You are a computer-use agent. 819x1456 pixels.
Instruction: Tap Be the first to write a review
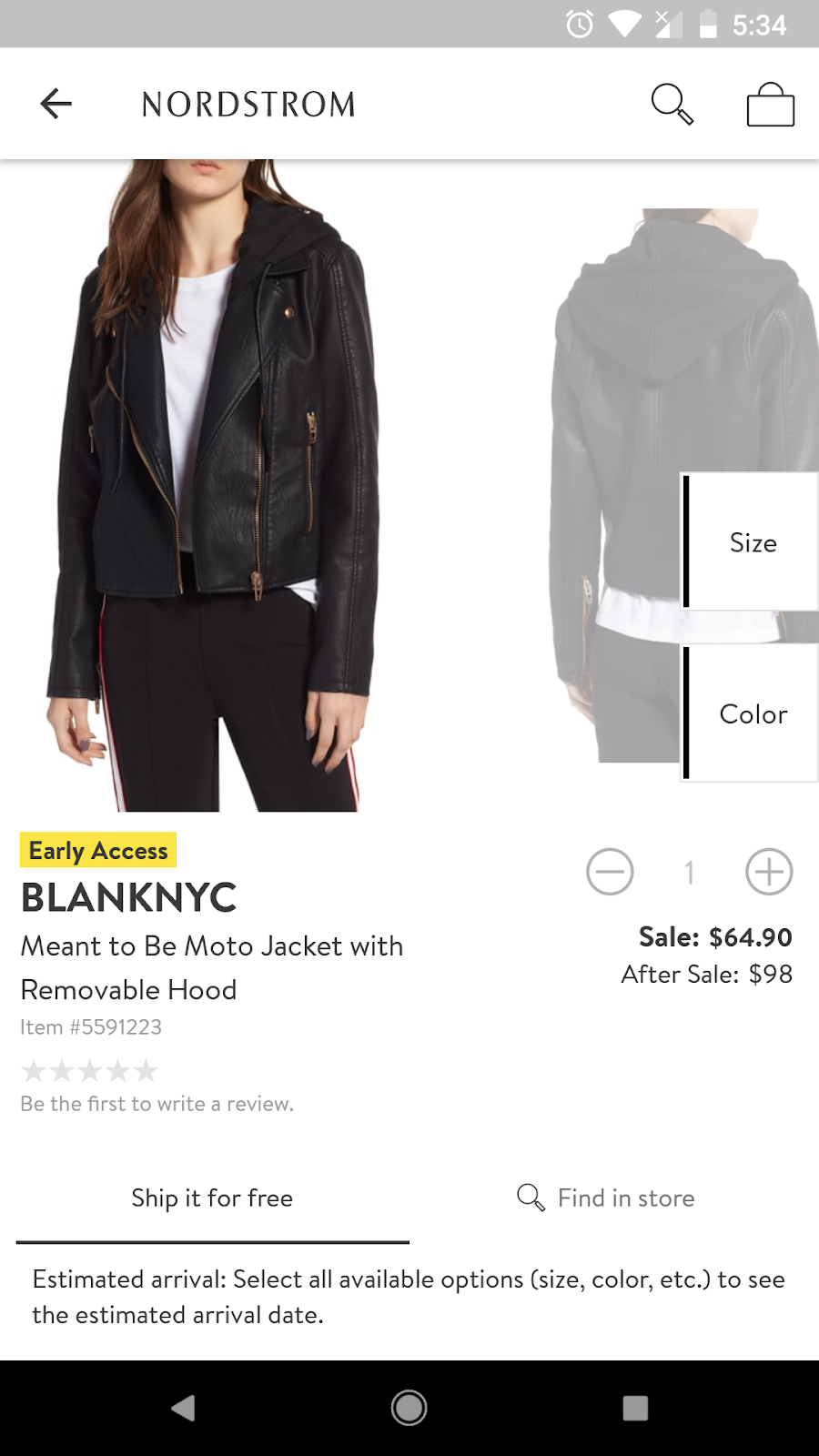tap(157, 1103)
